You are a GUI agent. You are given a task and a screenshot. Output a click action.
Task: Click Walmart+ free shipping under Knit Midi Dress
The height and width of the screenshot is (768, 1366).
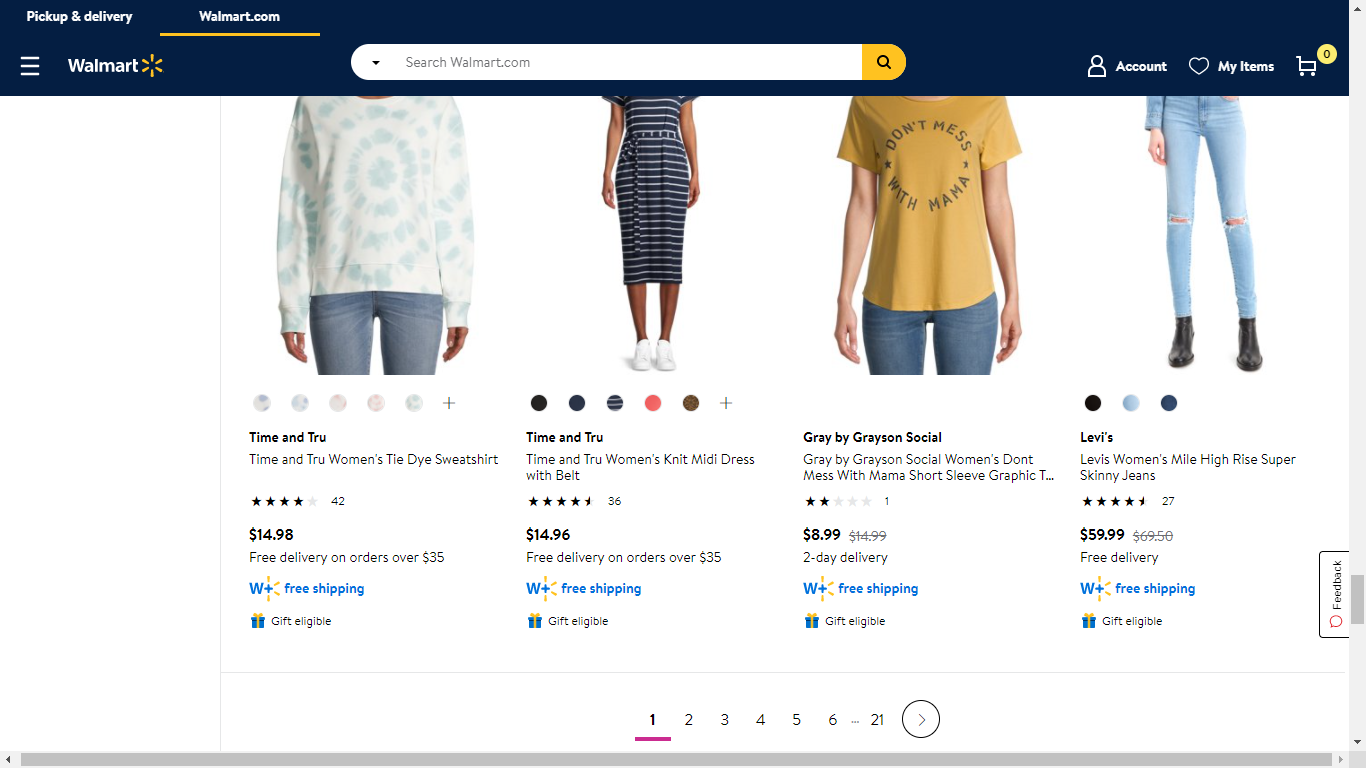coord(584,588)
